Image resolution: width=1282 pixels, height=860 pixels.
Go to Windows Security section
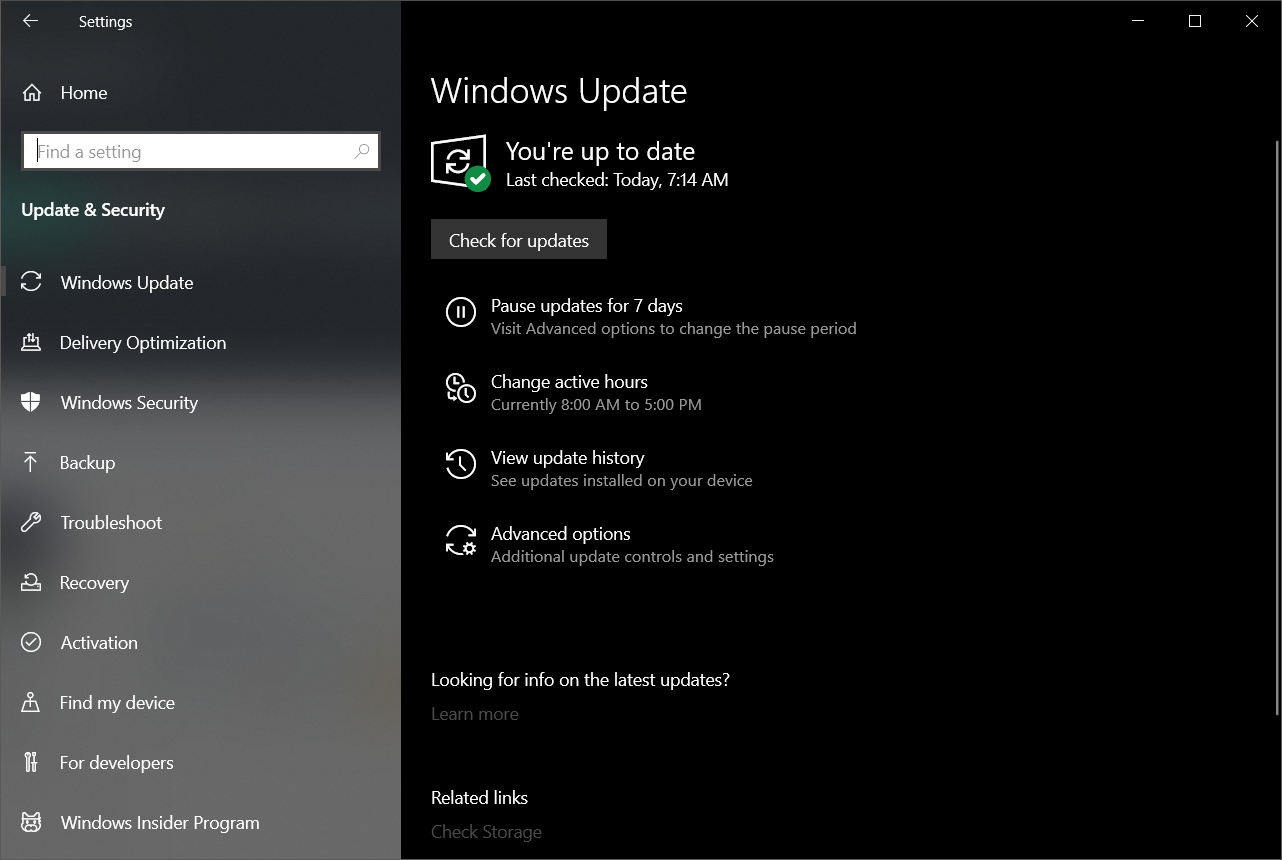tap(129, 403)
